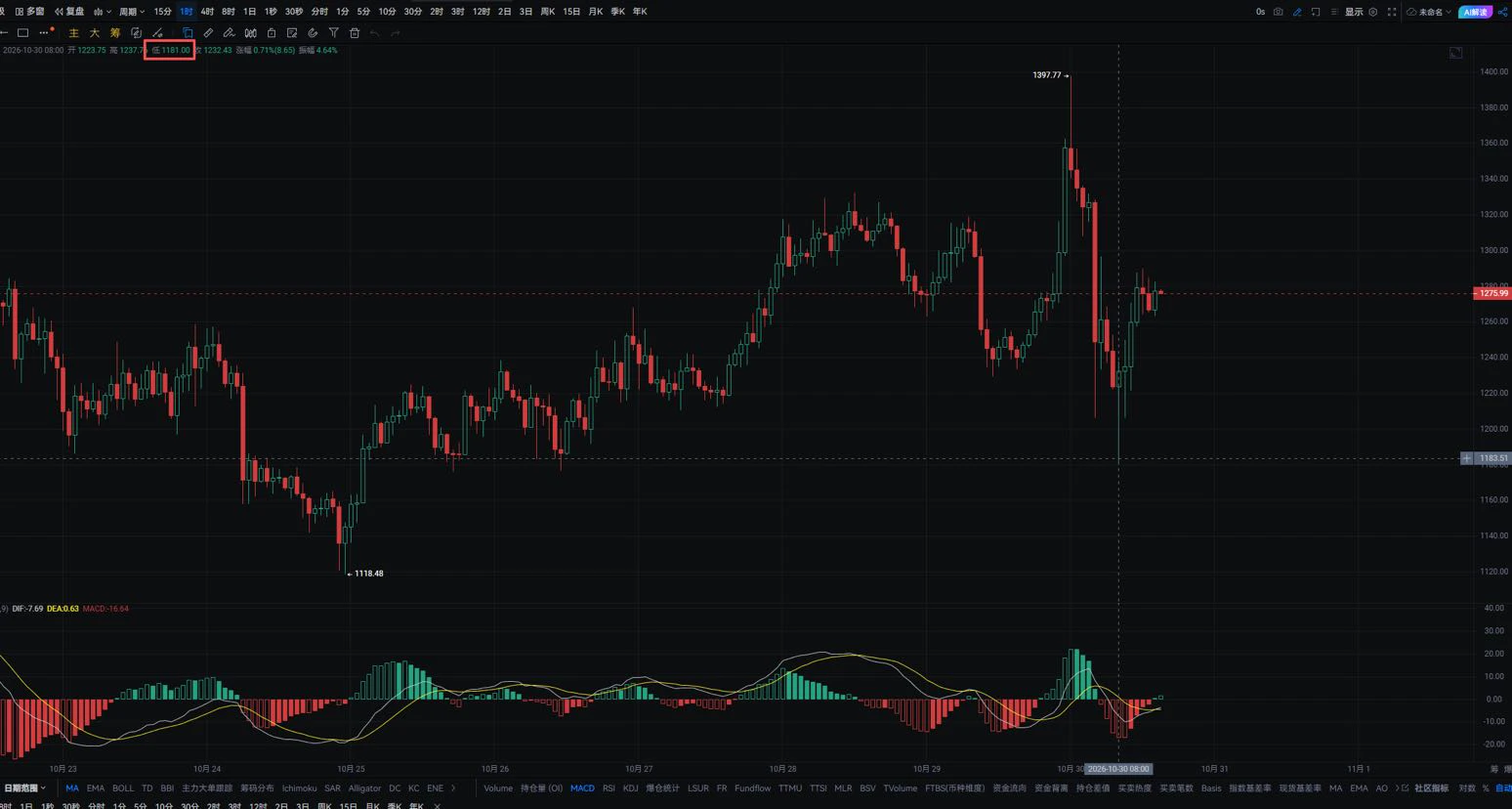Open the 未命名 layout dropdown

1429,12
